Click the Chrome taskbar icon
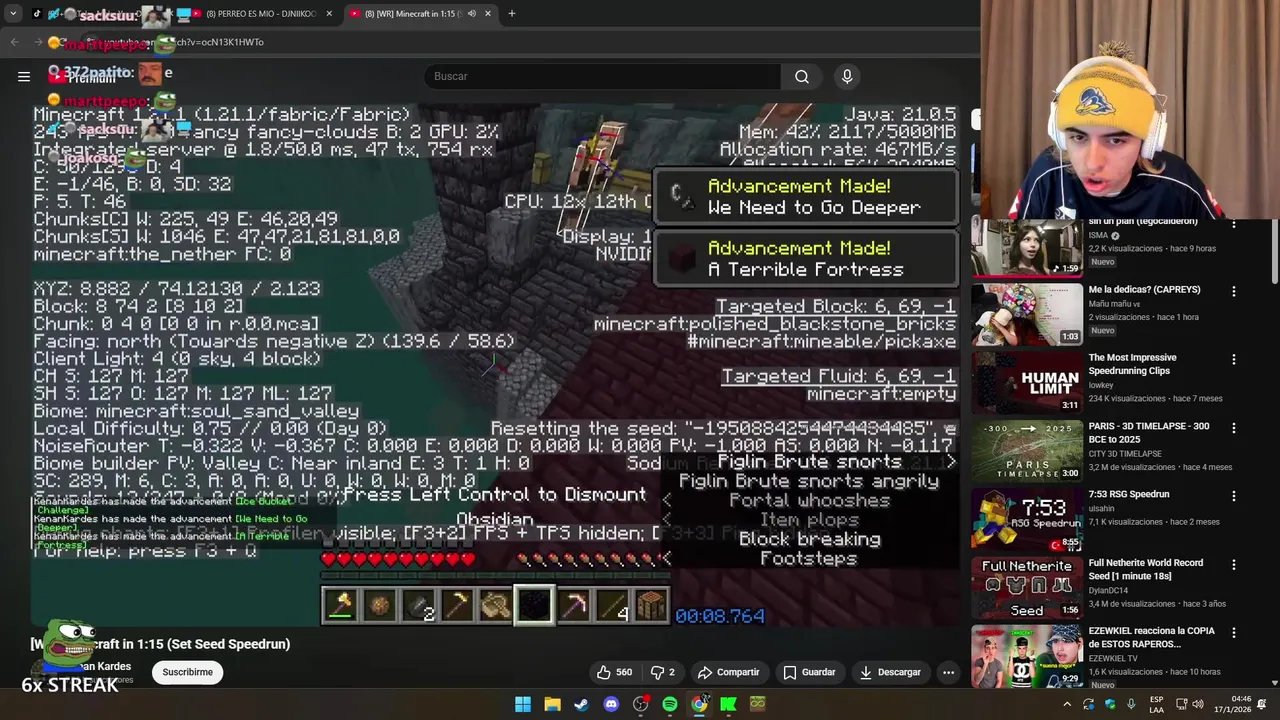Screen dimensions: 1280x720 click(699, 704)
